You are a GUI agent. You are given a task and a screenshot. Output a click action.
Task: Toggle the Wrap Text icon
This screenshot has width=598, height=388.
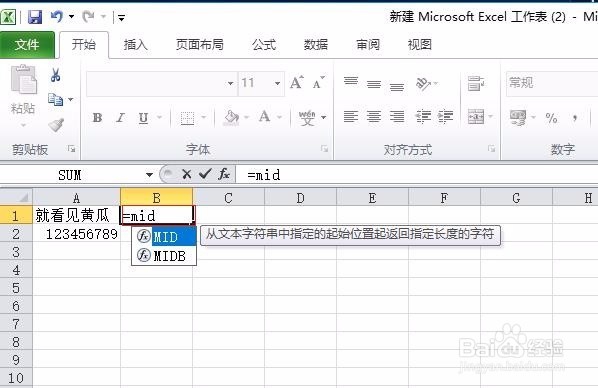click(476, 83)
